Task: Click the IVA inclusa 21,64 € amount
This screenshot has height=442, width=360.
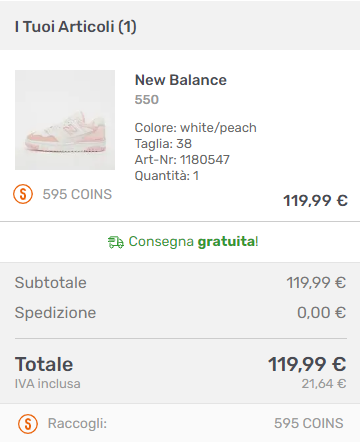Action: coord(324,384)
